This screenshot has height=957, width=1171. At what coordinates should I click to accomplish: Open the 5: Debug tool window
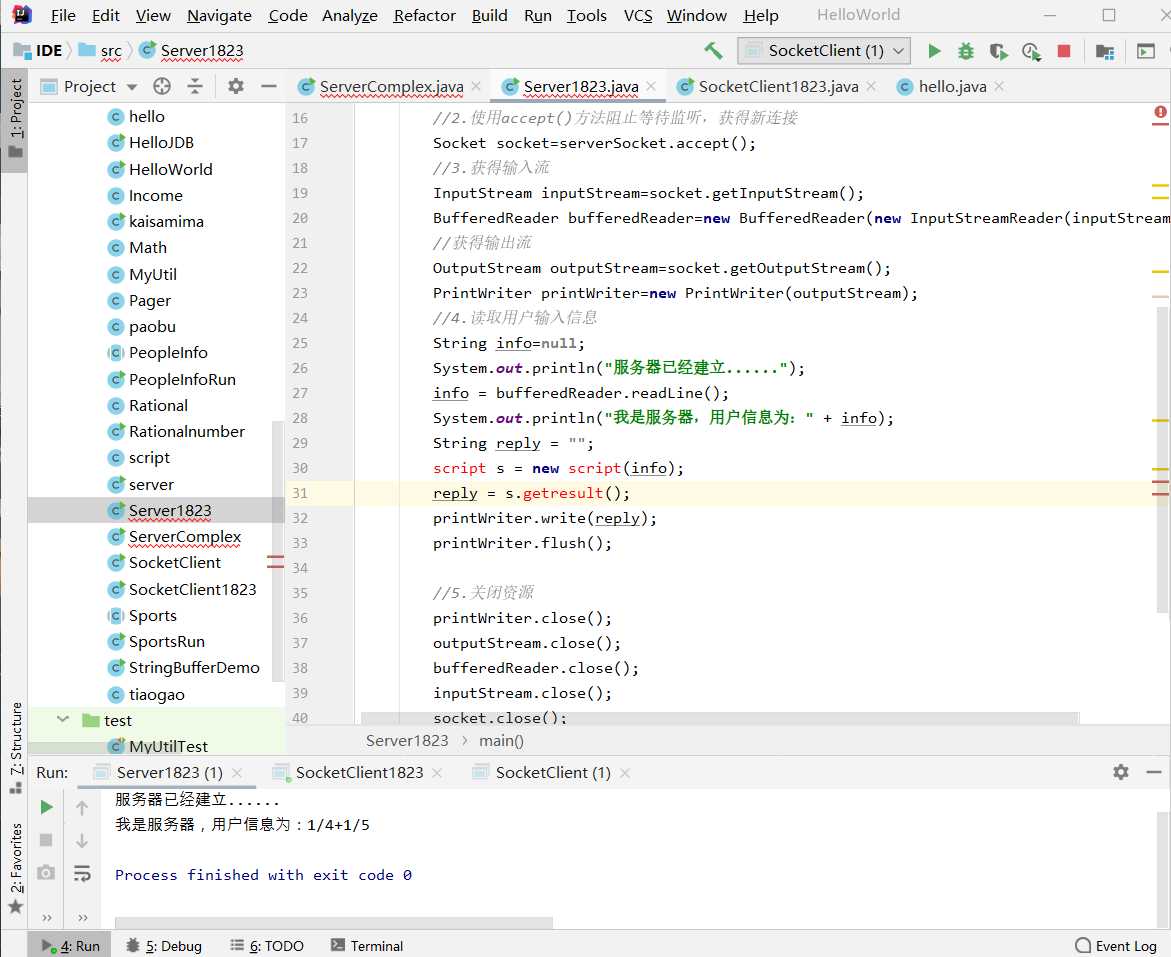click(x=164, y=946)
